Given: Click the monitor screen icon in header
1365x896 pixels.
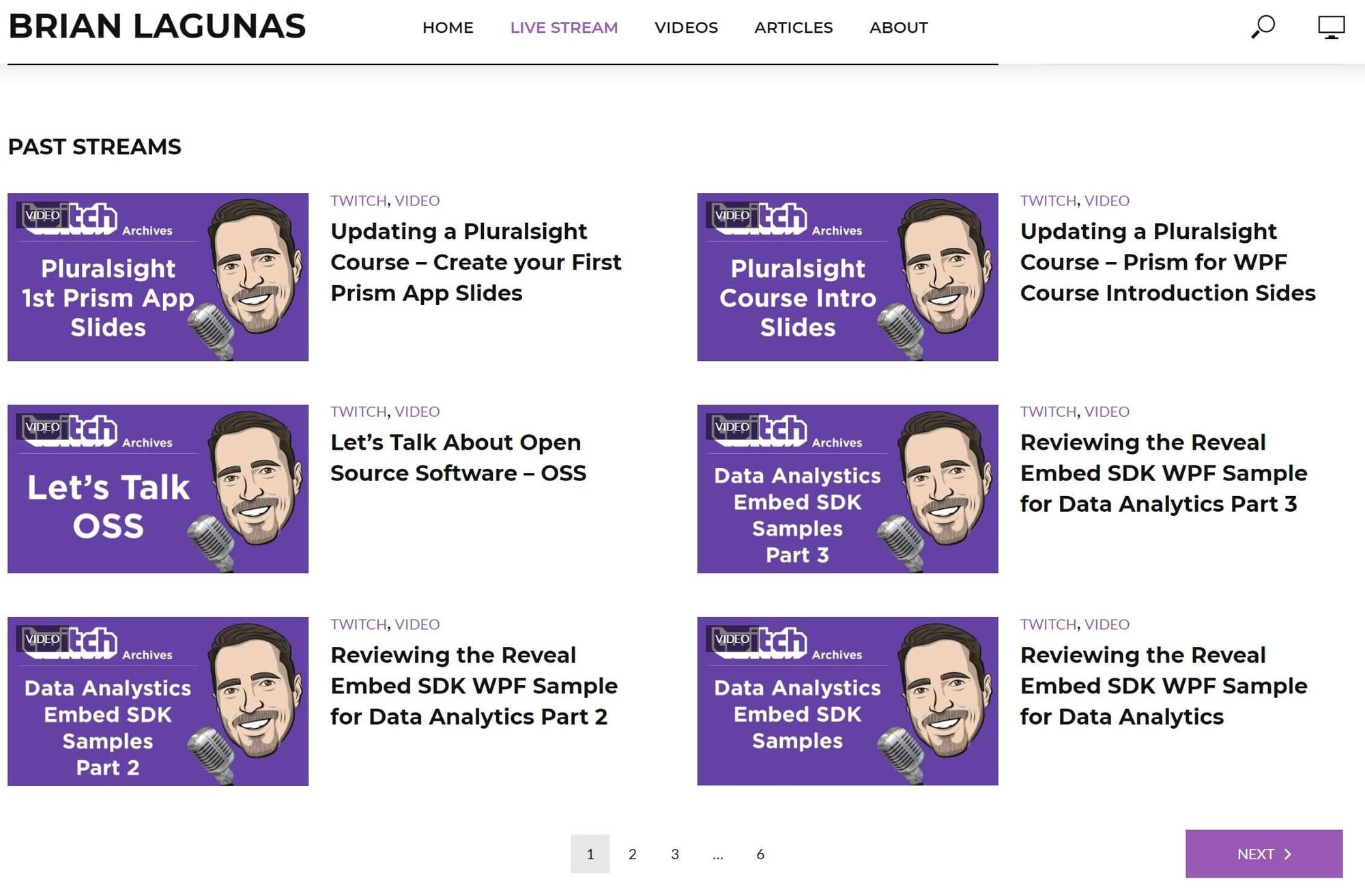Looking at the screenshot, I should (x=1331, y=27).
